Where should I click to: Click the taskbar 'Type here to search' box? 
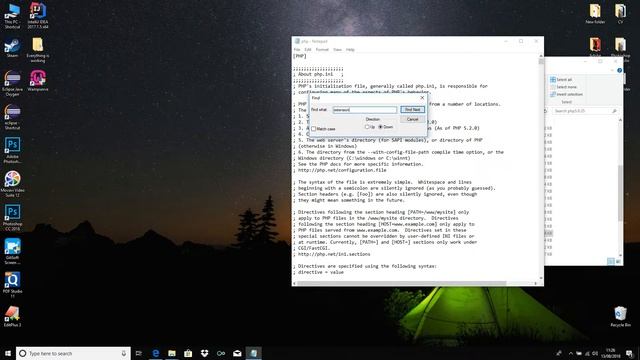pos(73,353)
